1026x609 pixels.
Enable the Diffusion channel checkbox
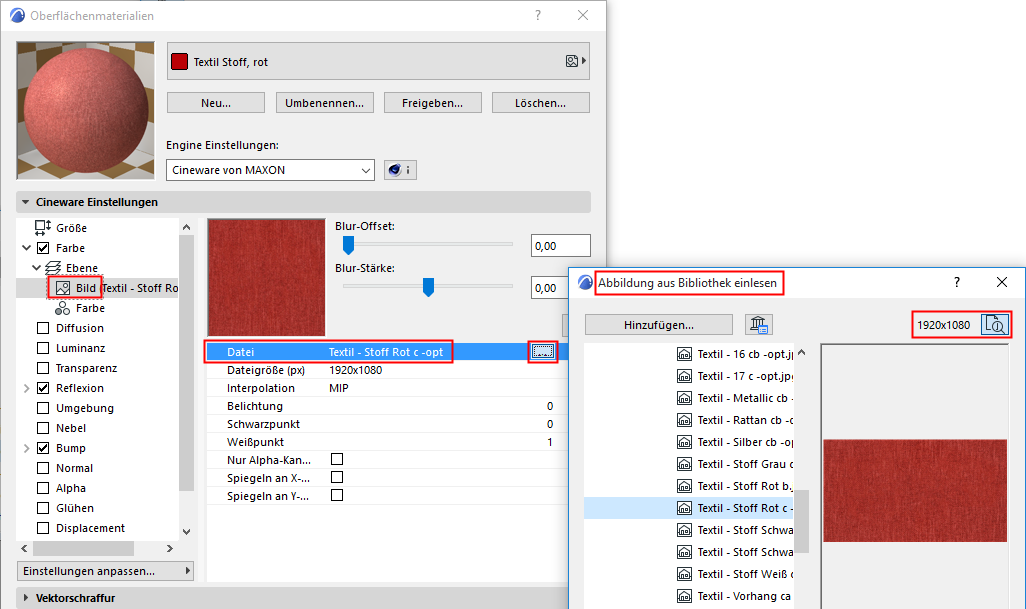43,328
